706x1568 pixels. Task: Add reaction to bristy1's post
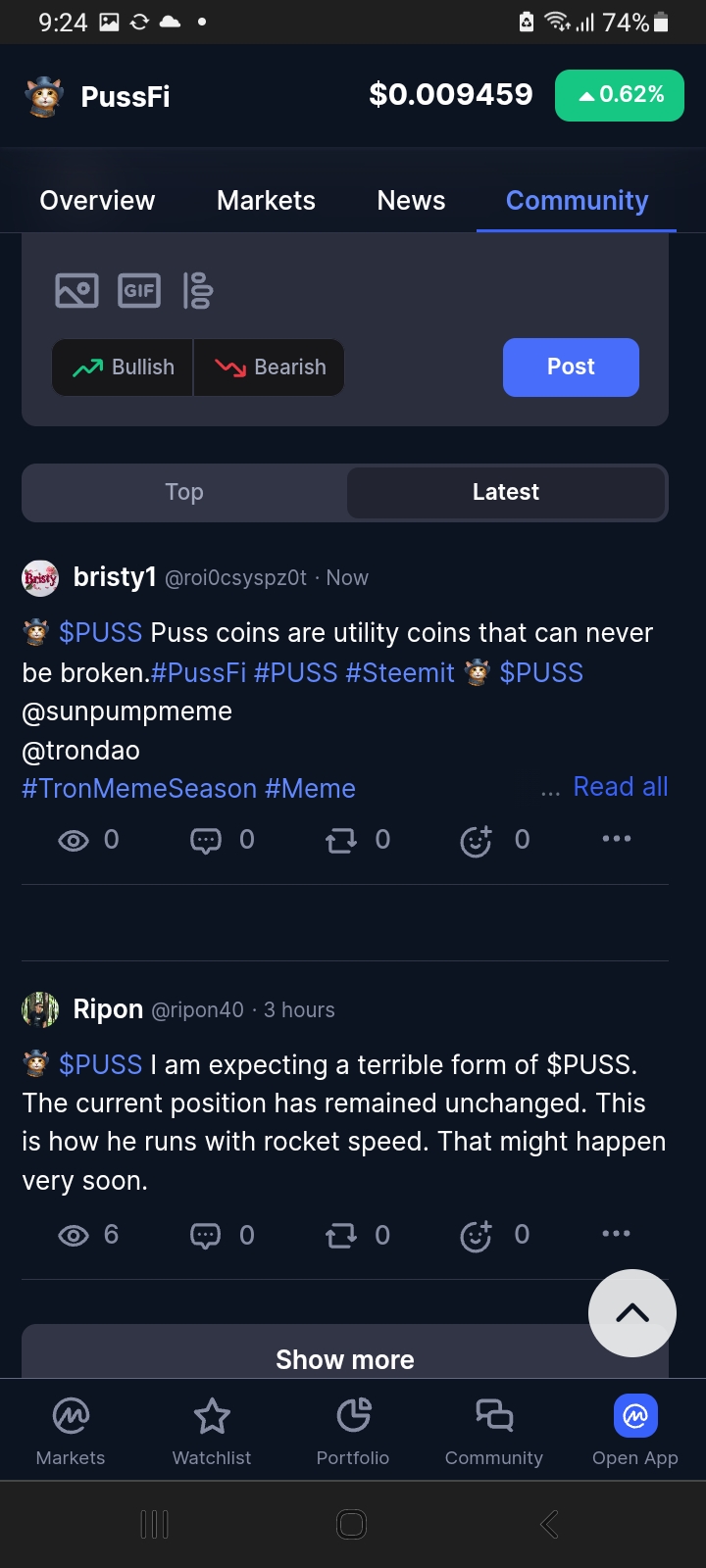pos(477,841)
